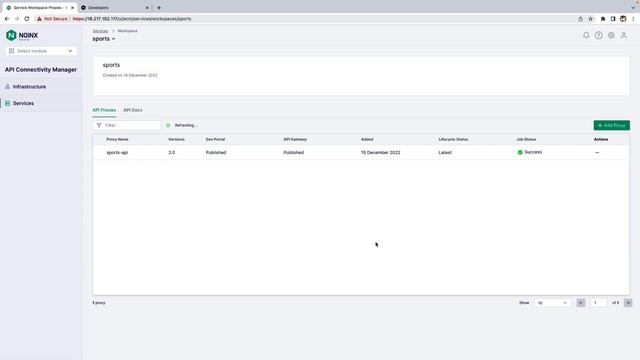
Task: Open the Actions menu for sports-api
Action: coord(597,152)
